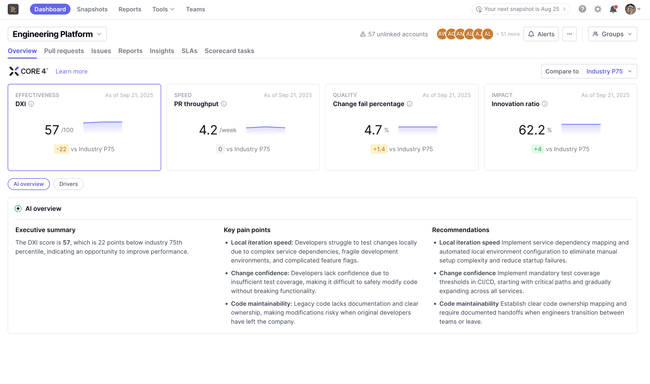
Task: Click the app logo in top-left corner
Action: pos(13,9)
